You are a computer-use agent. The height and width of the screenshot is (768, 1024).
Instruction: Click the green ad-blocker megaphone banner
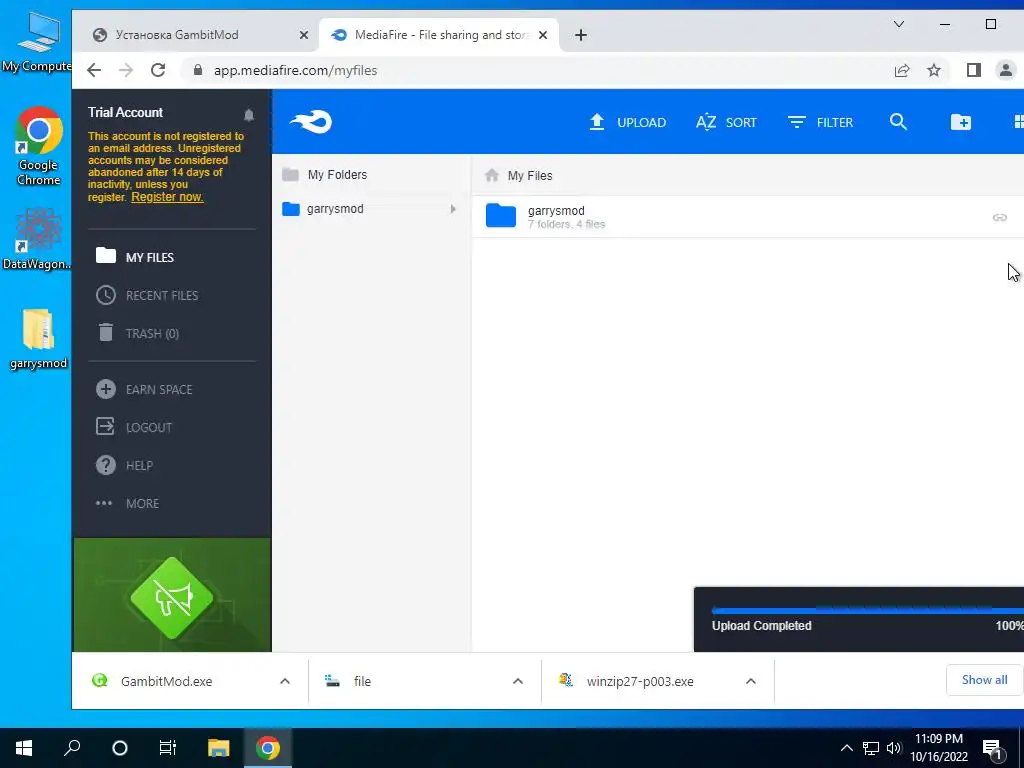click(172, 596)
